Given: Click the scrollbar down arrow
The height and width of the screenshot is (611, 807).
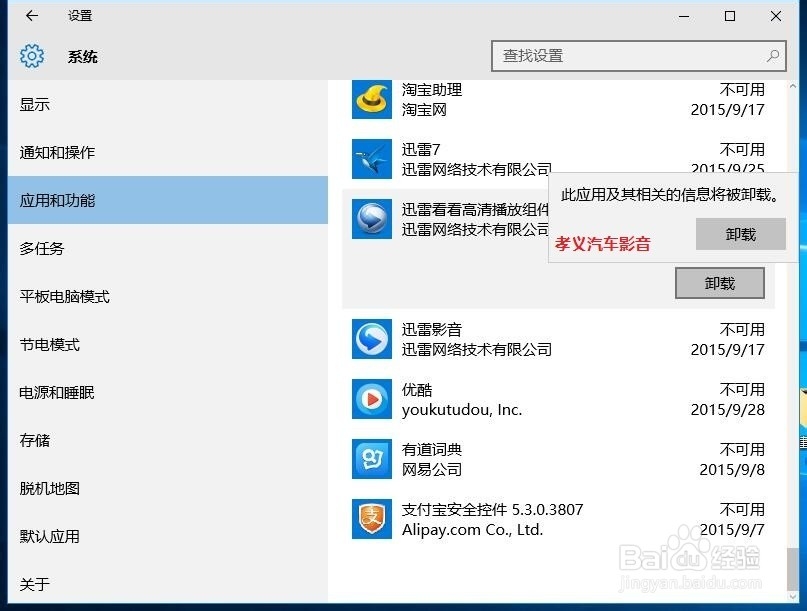Looking at the screenshot, I should (x=793, y=597).
